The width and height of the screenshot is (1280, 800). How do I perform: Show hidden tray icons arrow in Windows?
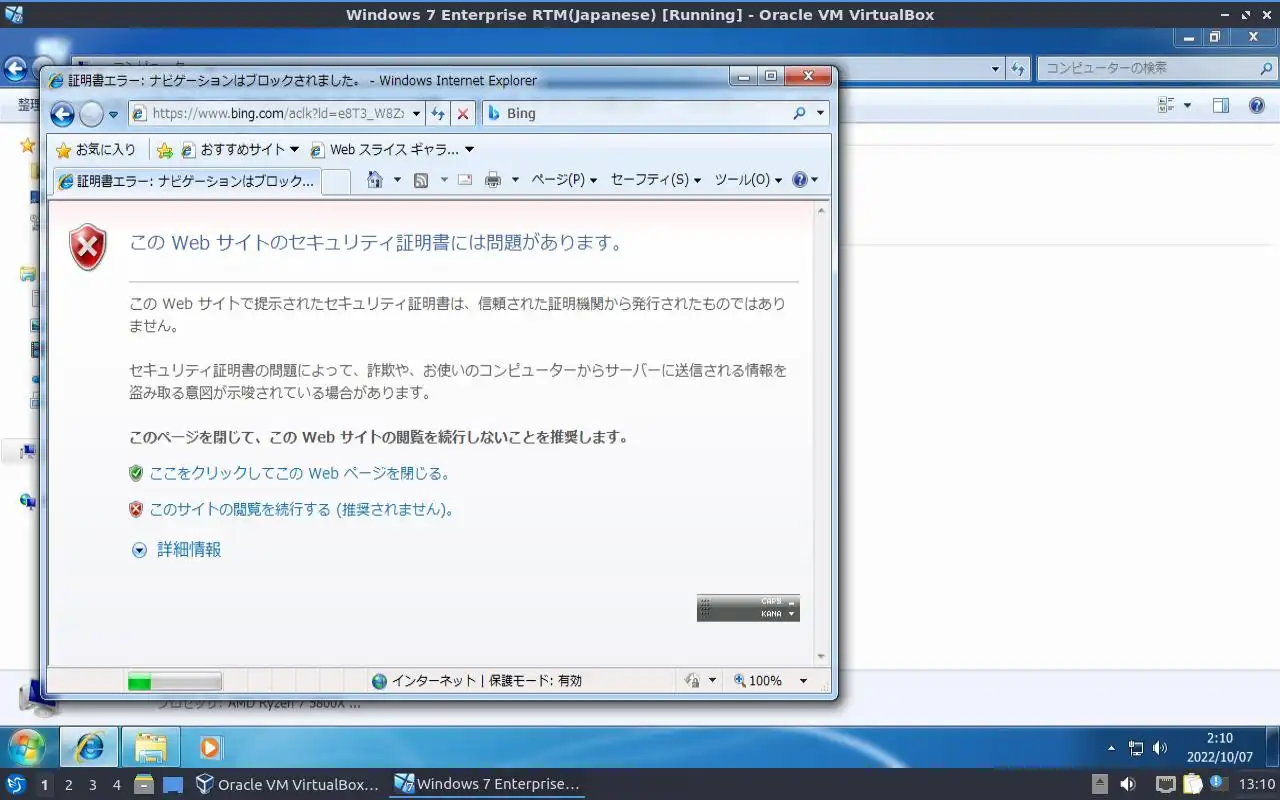coord(1112,748)
